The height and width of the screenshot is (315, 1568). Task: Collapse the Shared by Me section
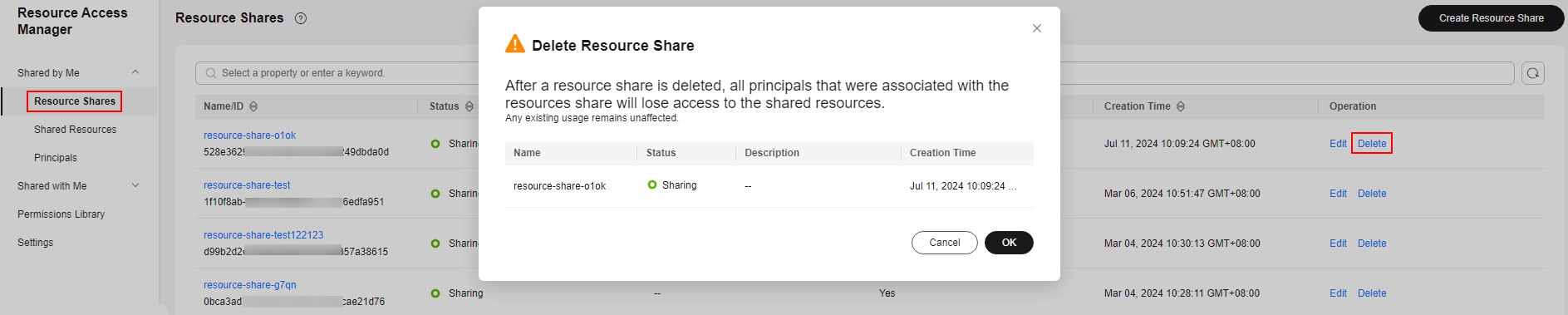135,73
